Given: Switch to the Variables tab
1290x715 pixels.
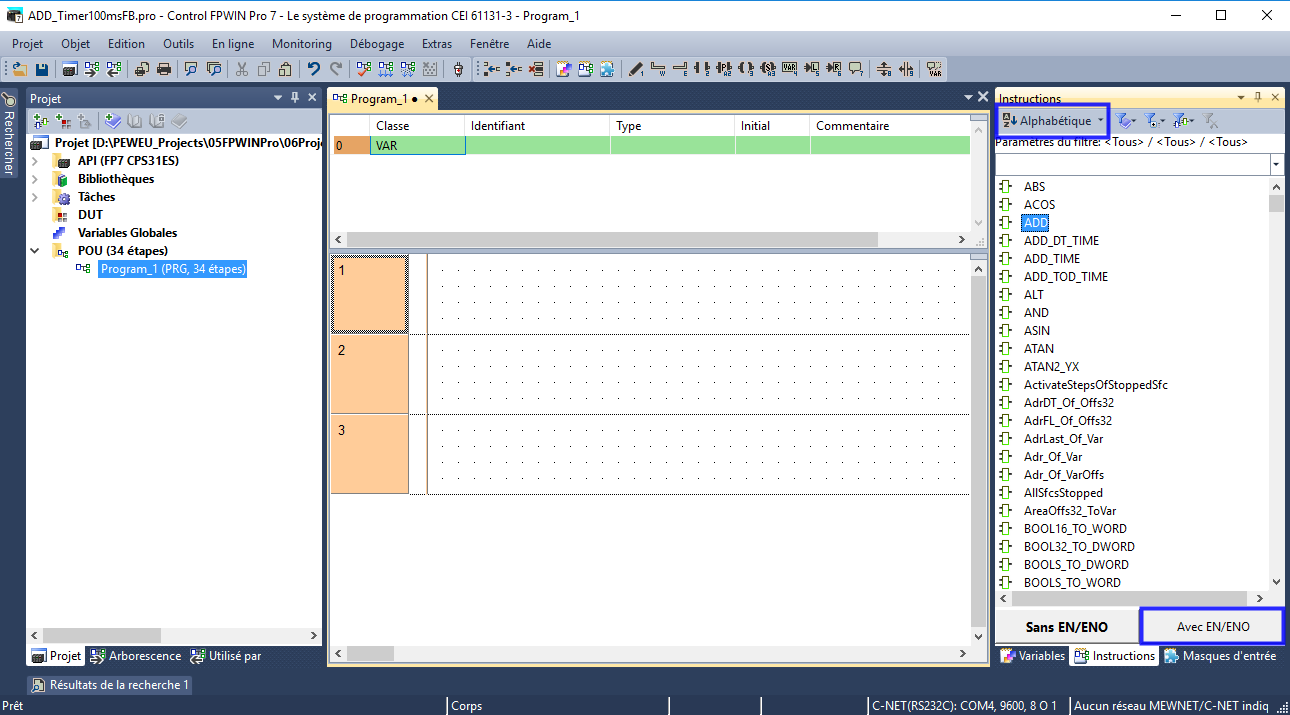Looking at the screenshot, I should click(1033, 656).
